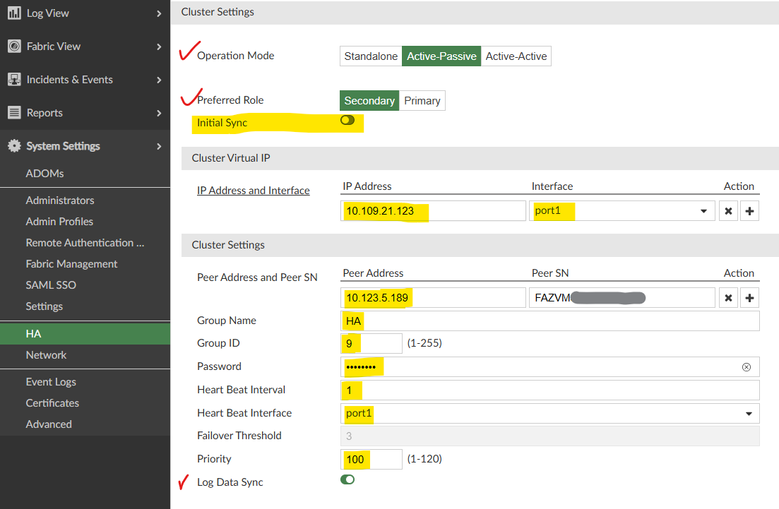The height and width of the screenshot is (509, 779).
Task: Switch operation mode to Active-Active
Action: point(516,56)
